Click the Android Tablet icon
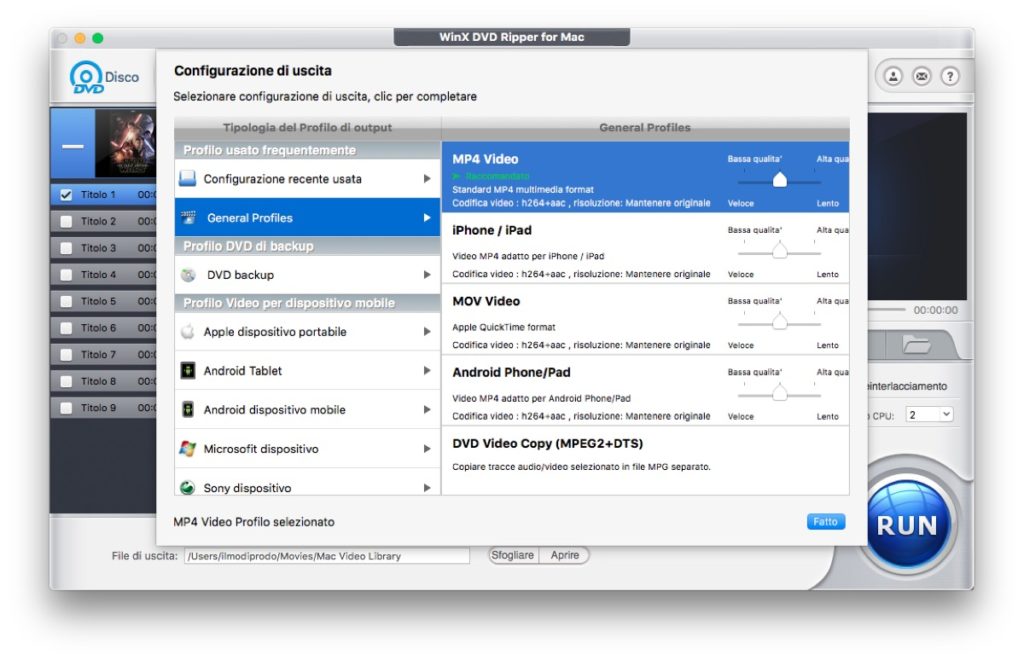Viewport: 1024px width, 661px height. tap(187, 371)
